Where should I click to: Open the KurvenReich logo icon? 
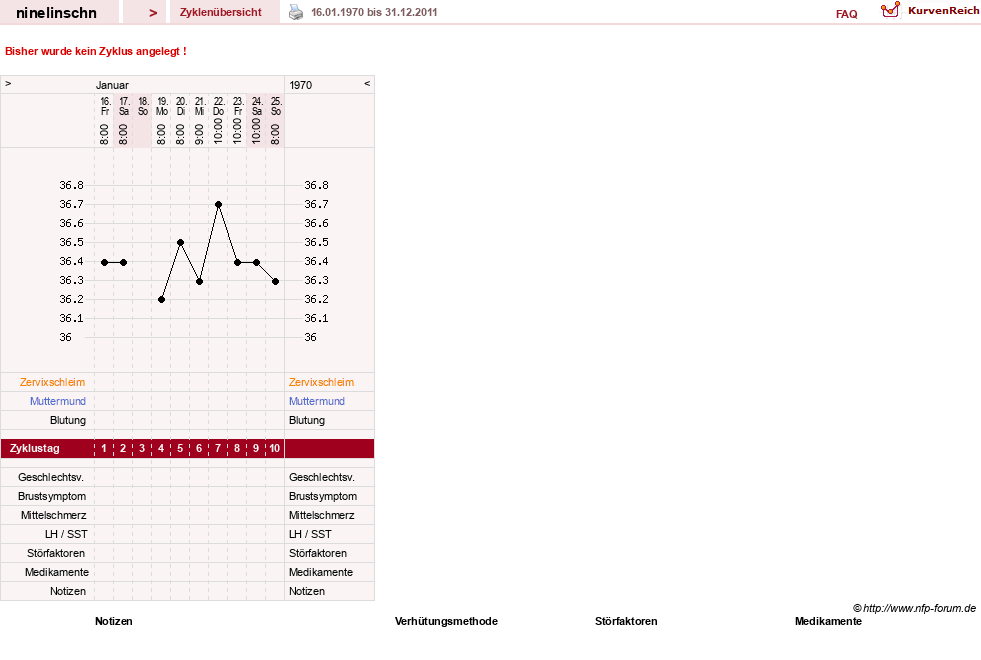pos(890,10)
